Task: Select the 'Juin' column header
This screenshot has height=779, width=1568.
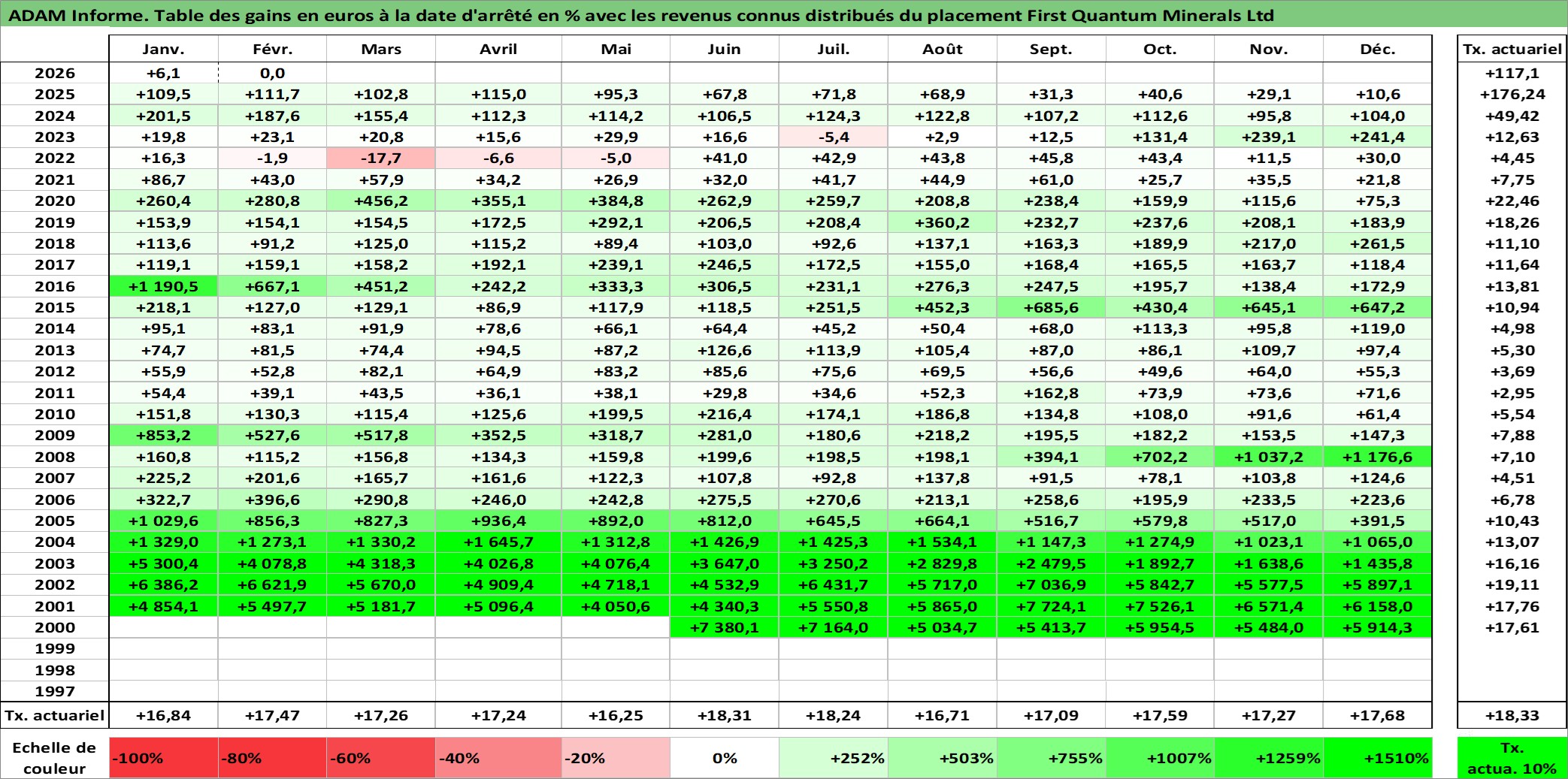Action: [725, 49]
